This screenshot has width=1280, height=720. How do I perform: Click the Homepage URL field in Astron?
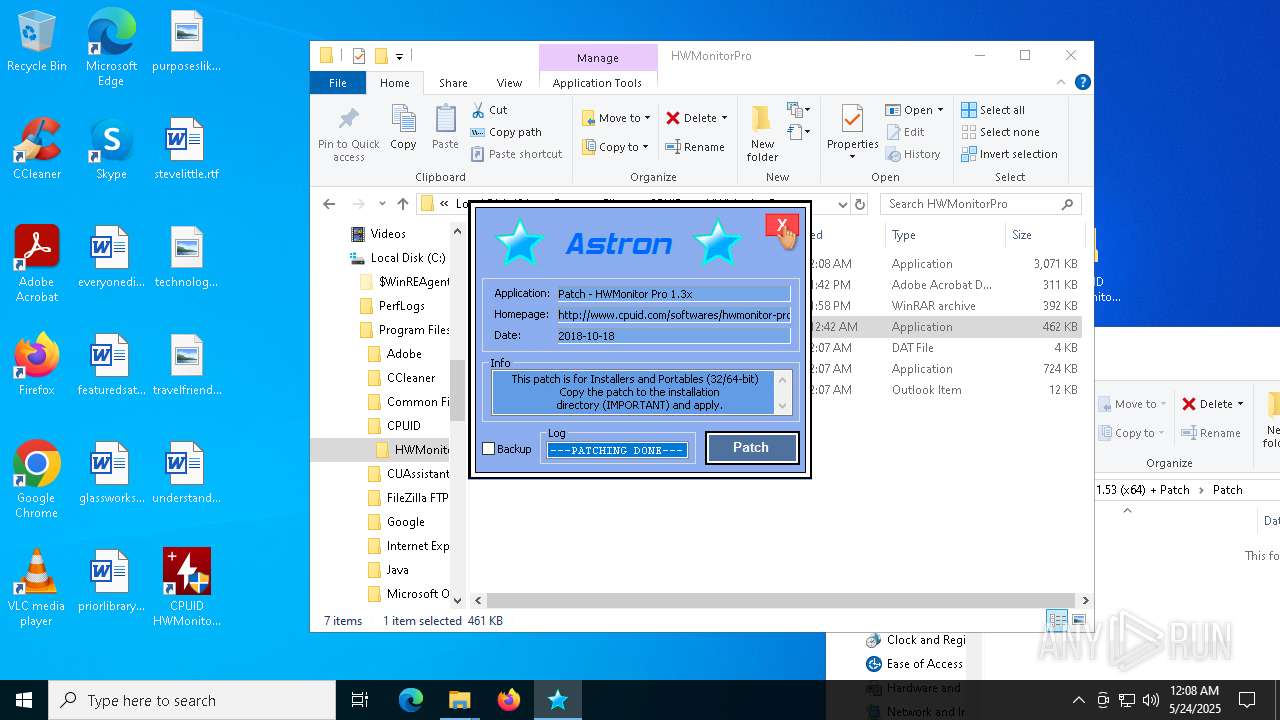click(674, 315)
